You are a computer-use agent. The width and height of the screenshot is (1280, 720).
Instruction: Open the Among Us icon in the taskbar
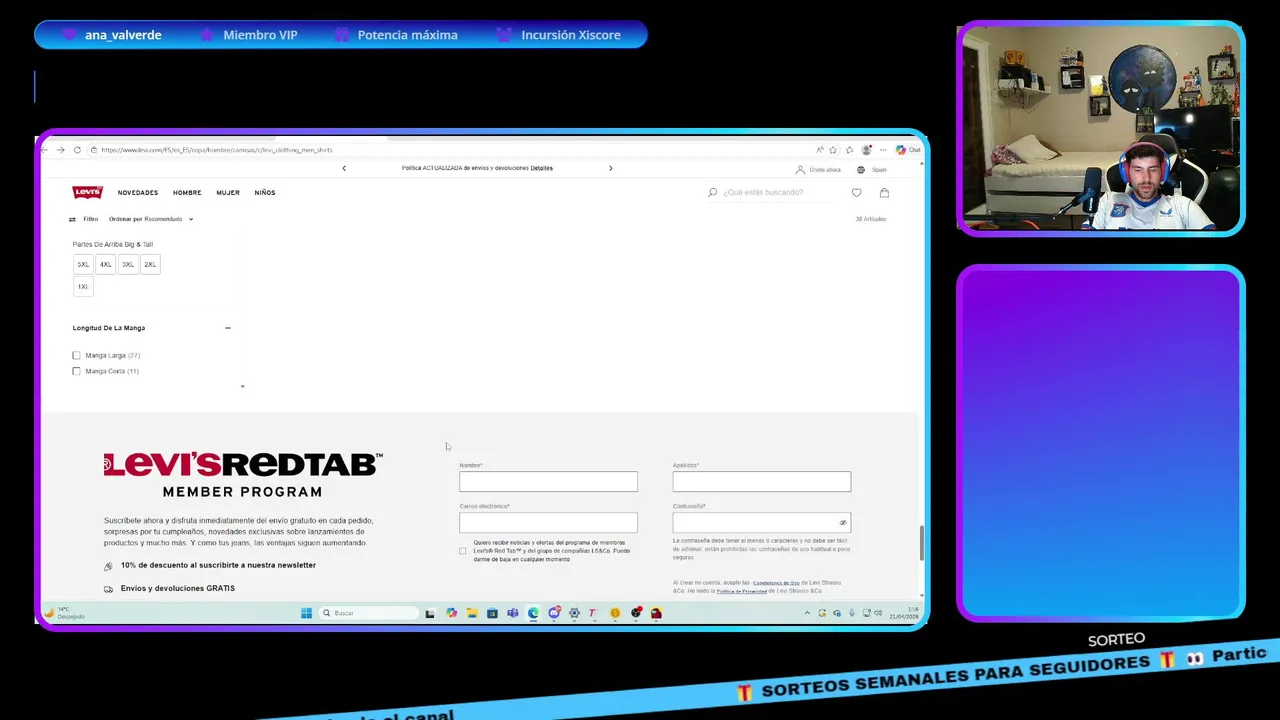tap(656, 613)
